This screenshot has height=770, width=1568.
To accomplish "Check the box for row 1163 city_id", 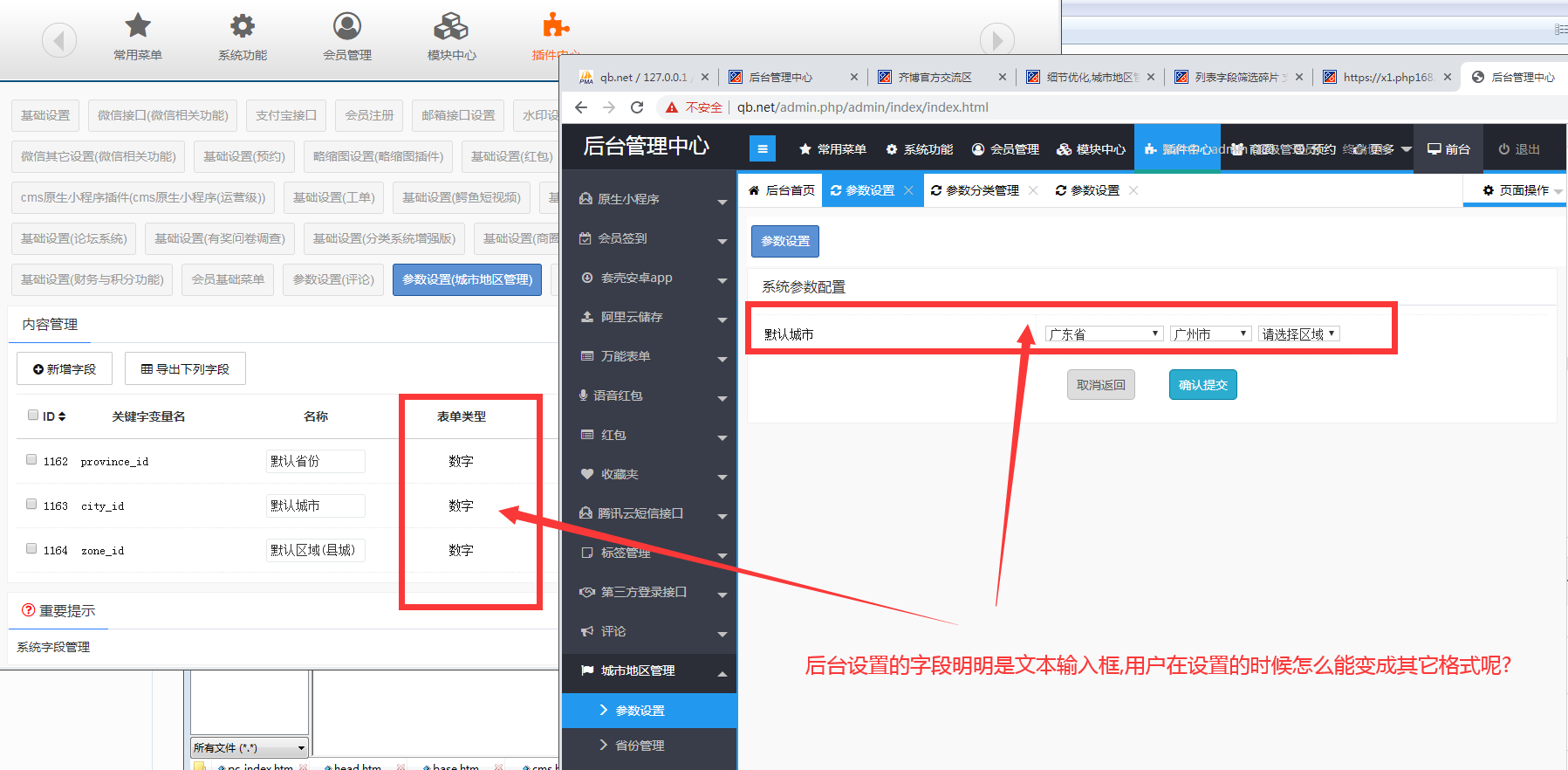I will click(31, 505).
